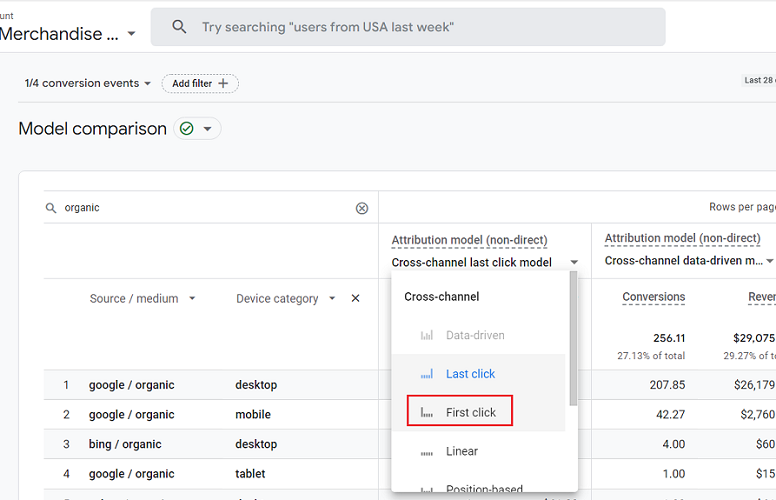The height and width of the screenshot is (500, 776).
Task: Clear the organic search text
Action: click(362, 208)
